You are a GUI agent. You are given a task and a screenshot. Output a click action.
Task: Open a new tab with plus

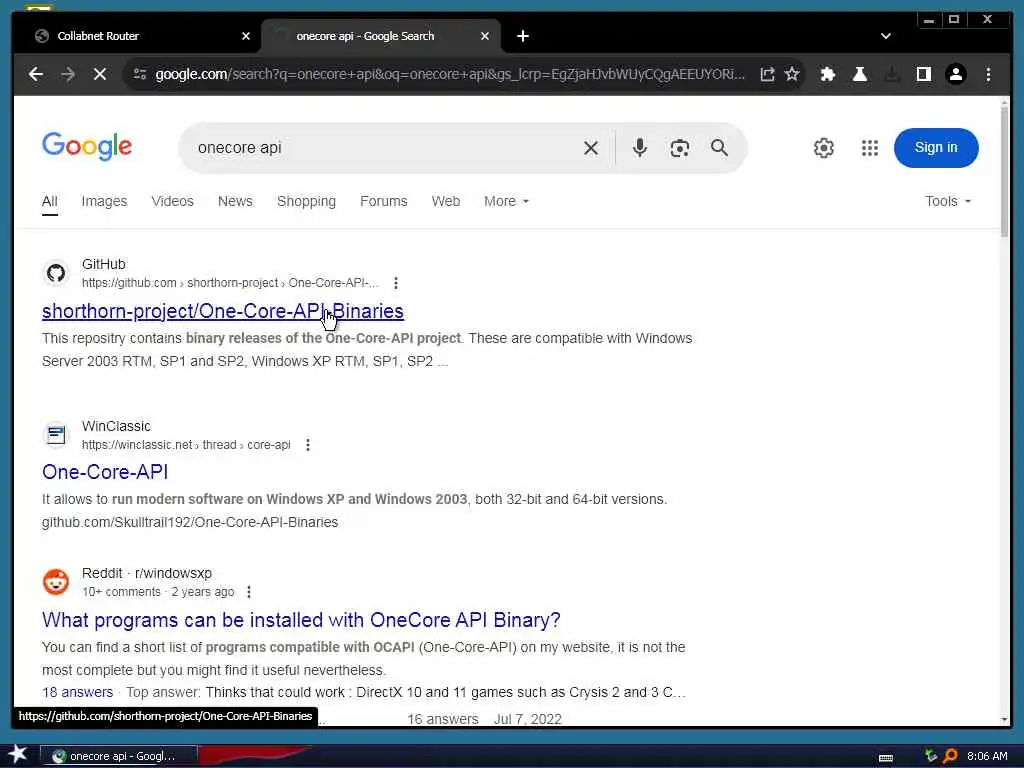[522, 37]
